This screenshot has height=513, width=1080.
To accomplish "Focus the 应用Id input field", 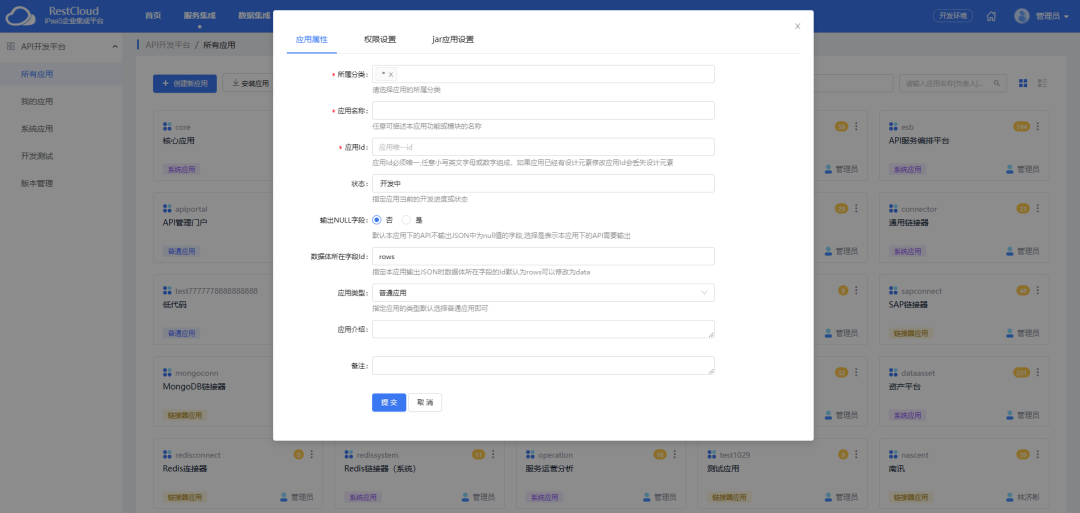I will 543,147.
